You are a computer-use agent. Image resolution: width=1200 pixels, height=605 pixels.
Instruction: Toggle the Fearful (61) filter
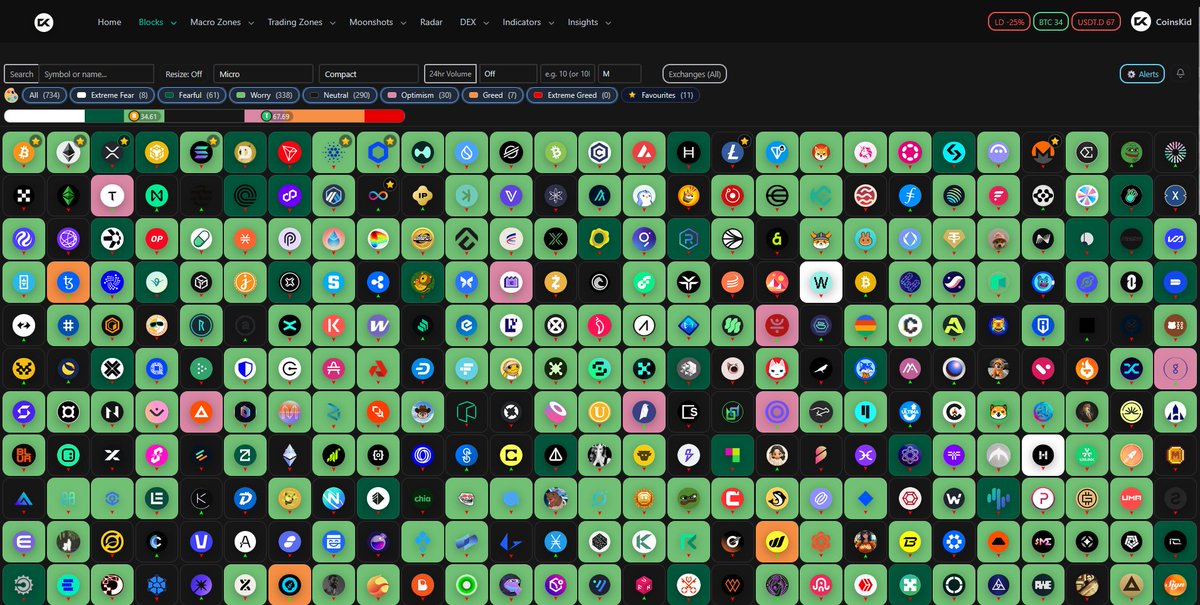click(193, 95)
